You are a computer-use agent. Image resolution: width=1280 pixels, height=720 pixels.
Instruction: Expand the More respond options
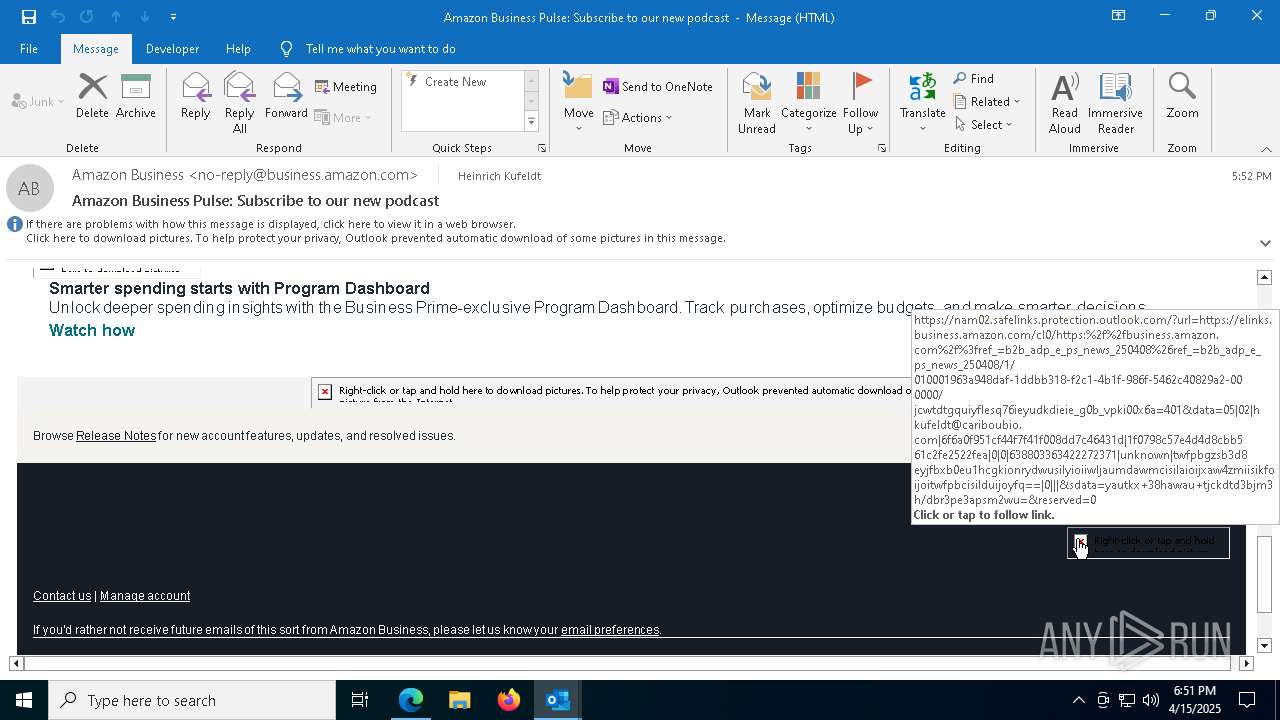point(343,117)
